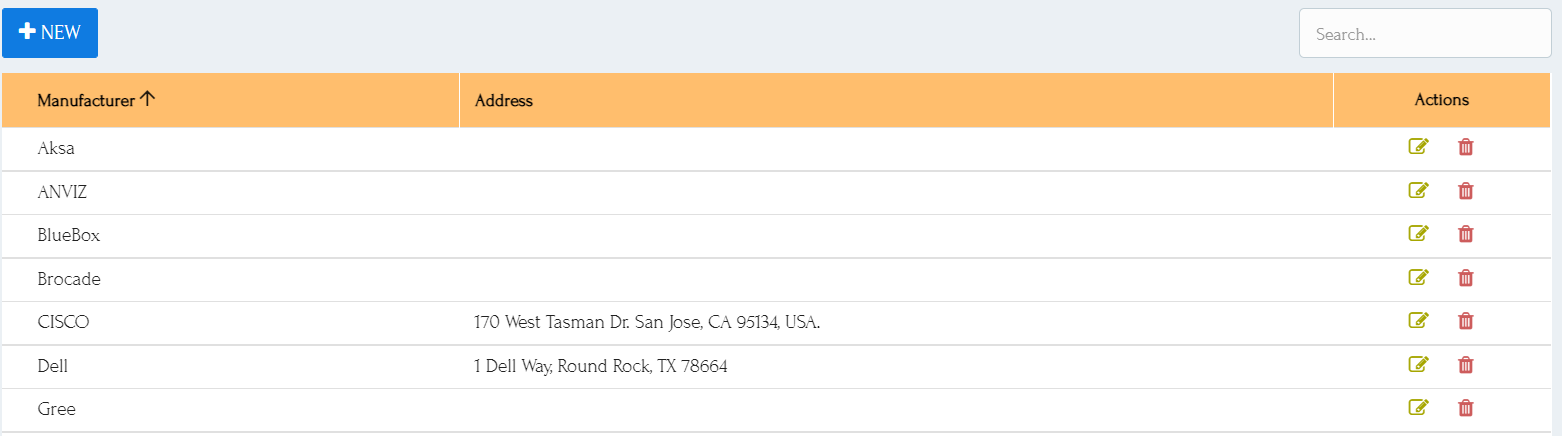
Task: Add a manufacturer with the NEW button
Action: click(x=50, y=33)
